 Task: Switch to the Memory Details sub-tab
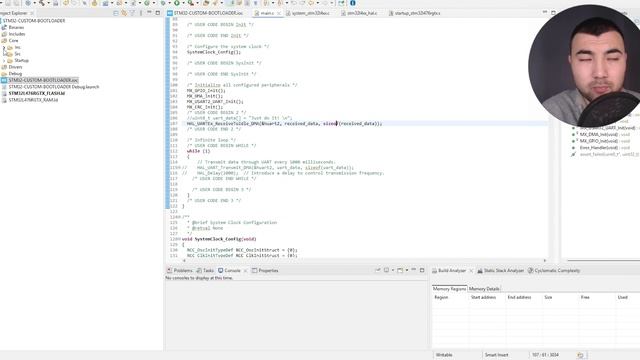point(484,289)
